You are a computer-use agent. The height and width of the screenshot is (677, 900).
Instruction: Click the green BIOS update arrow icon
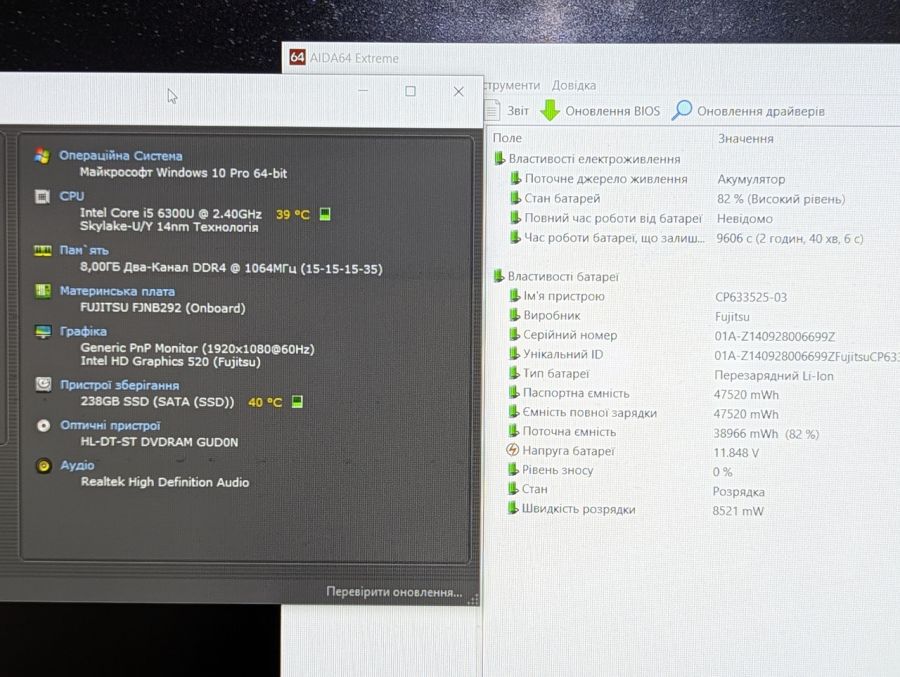(550, 110)
